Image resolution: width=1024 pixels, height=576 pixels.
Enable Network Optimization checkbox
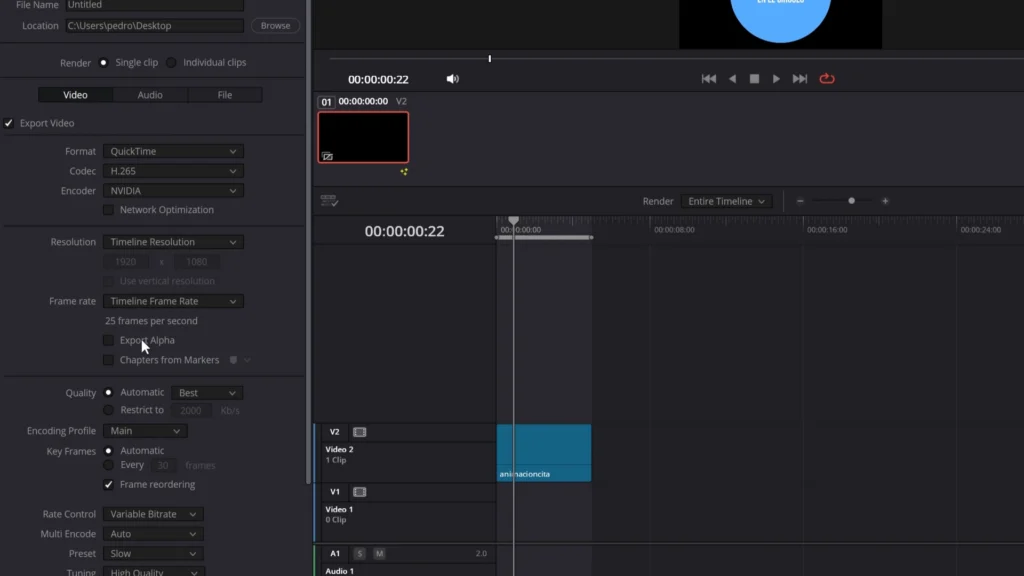pyautogui.click(x=108, y=210)
